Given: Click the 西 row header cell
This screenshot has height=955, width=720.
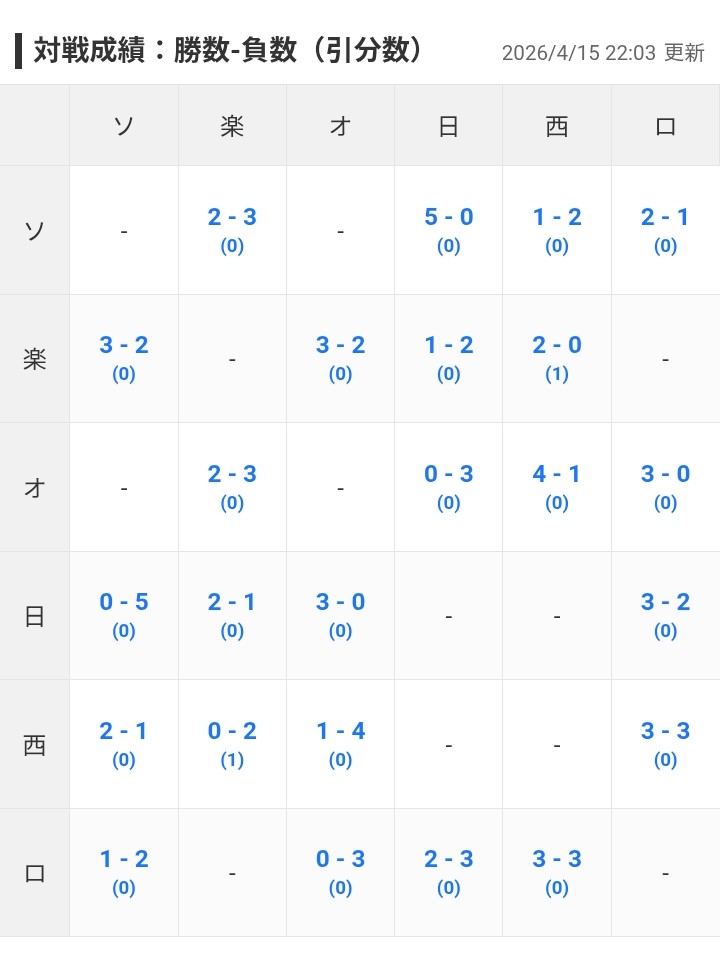Looking at the screenshot, I should click(34, 745).
